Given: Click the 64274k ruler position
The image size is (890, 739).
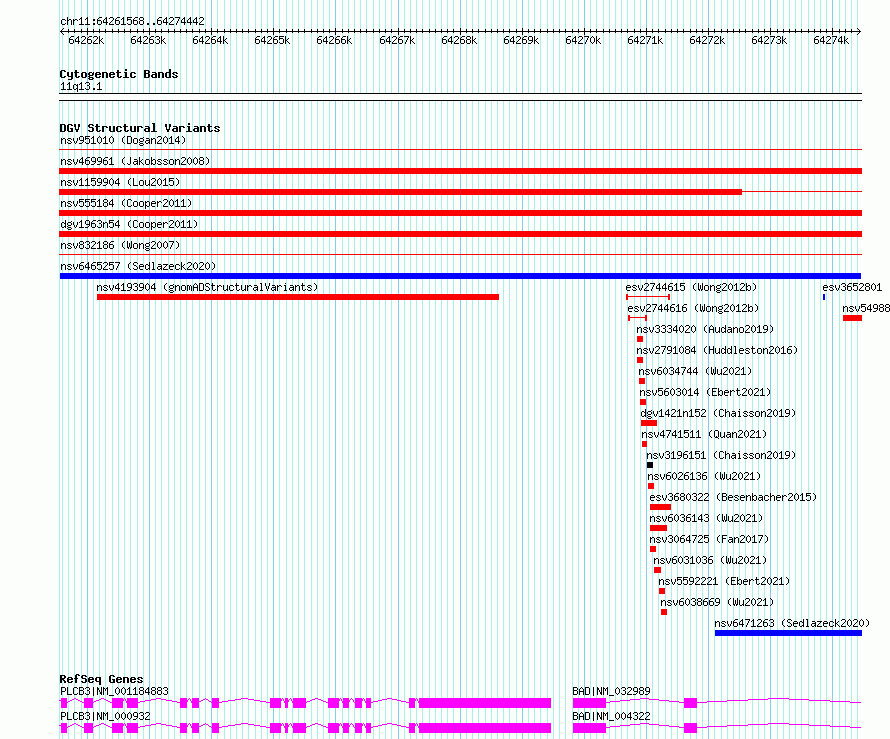Looking at the screenshot, I should point(831,40).
